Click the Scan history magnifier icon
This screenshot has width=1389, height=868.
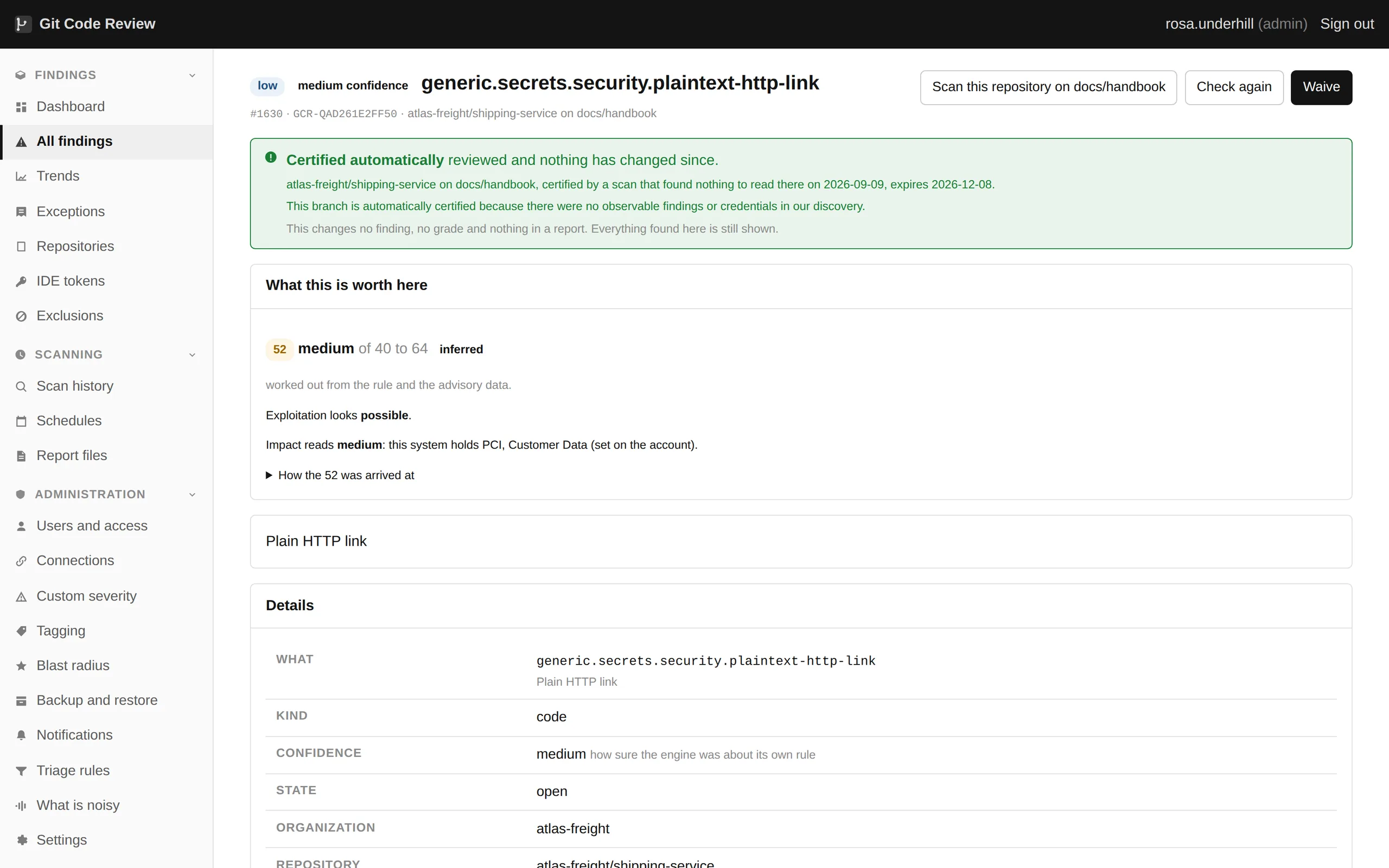[x=21, y=386]
